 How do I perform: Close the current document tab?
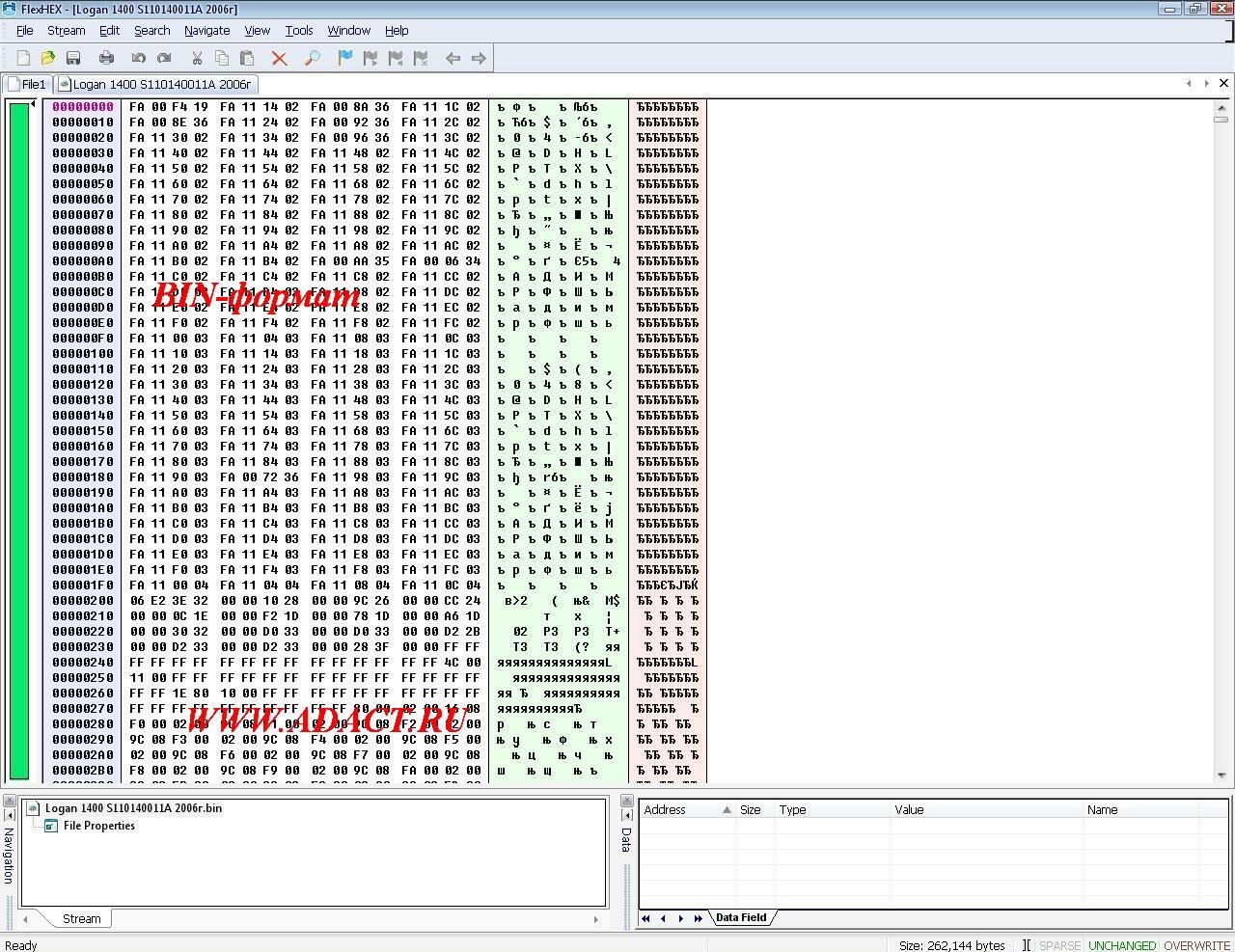pyautogui.click(x=1223, y=83)
